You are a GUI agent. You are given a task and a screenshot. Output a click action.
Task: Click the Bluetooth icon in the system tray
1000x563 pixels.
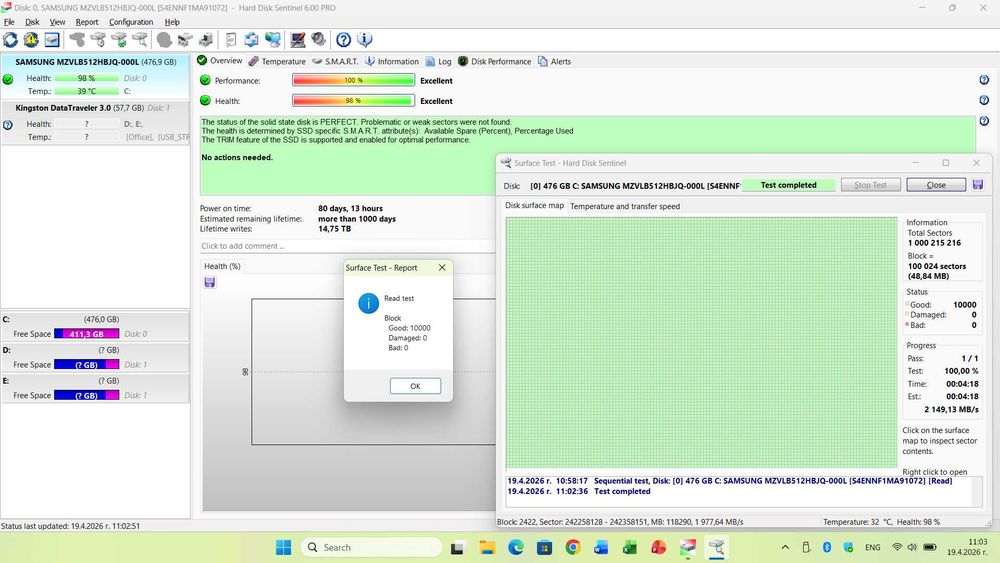coord(827,547)
